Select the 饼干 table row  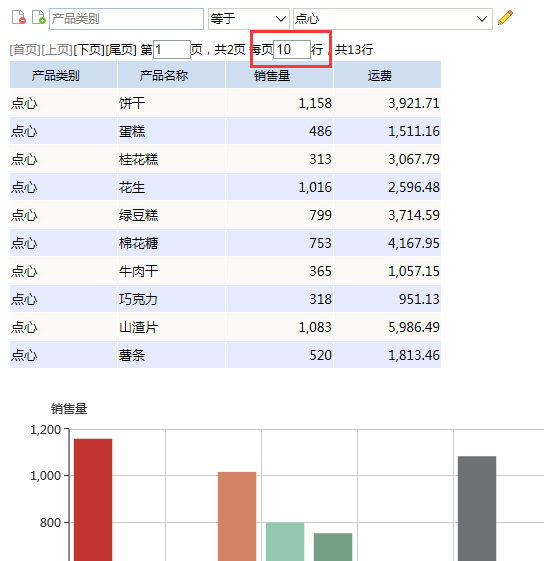pos(225,103)
